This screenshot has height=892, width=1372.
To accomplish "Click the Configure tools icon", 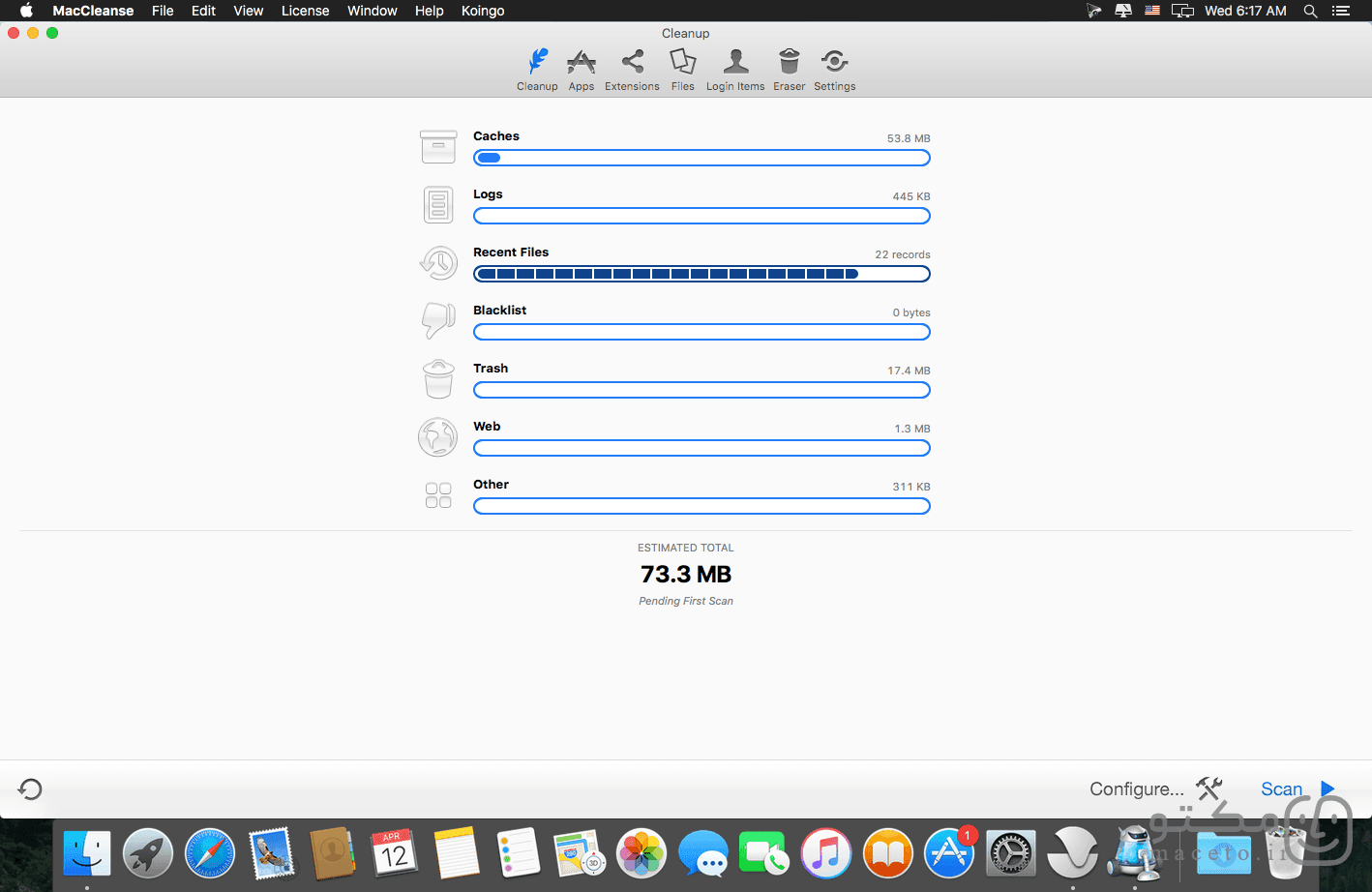I will point(1209,788).
